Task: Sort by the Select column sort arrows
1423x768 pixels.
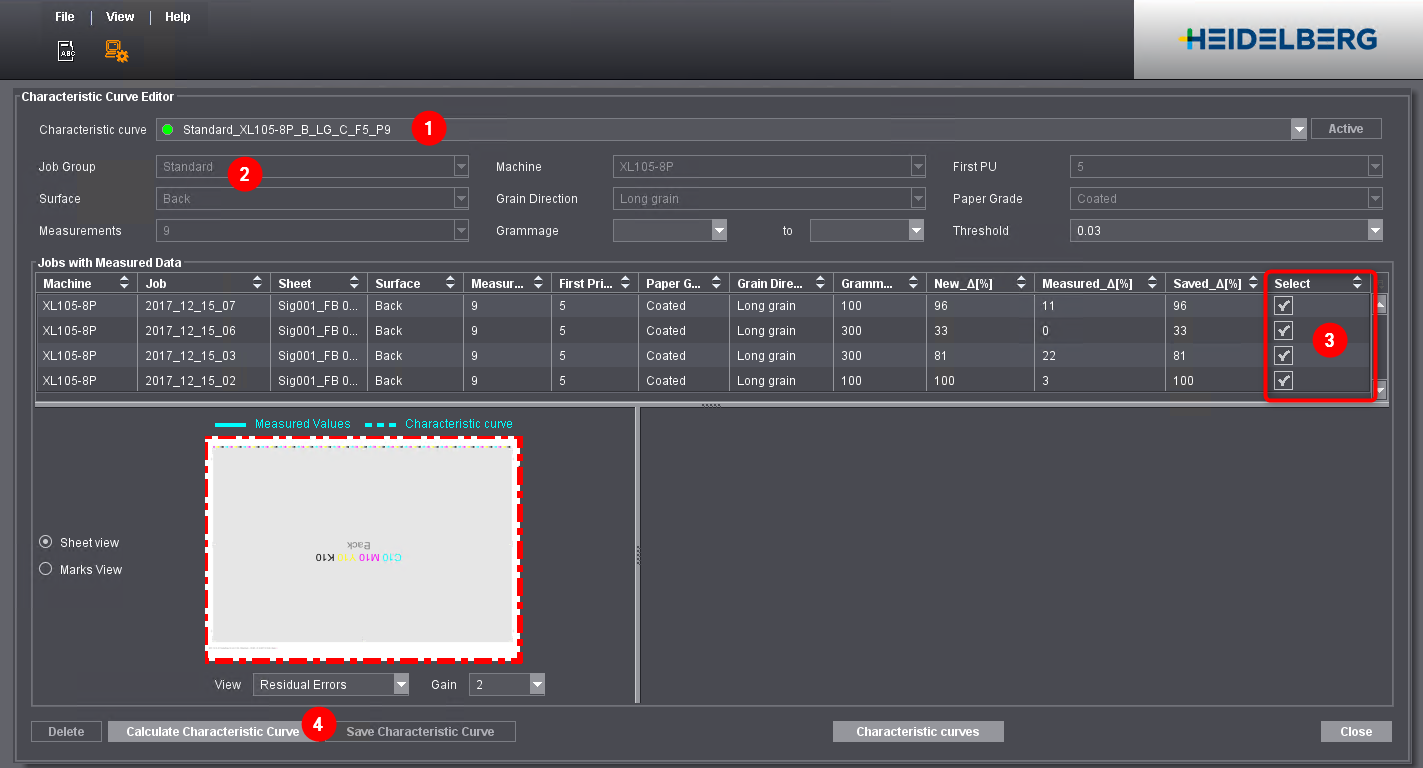Action: click(1357, 284)
